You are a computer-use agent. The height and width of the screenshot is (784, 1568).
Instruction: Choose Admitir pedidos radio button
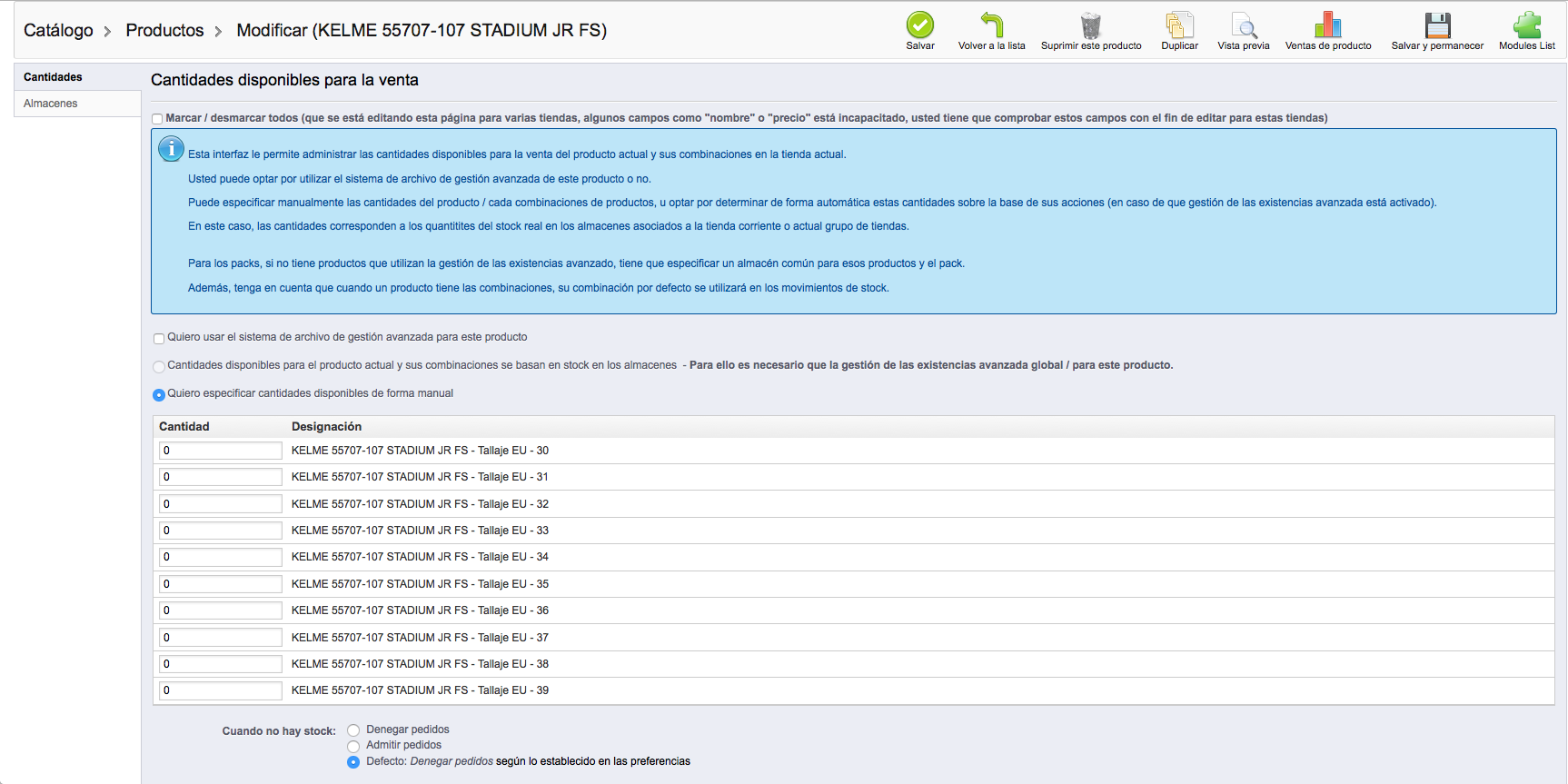pos(353,746)
